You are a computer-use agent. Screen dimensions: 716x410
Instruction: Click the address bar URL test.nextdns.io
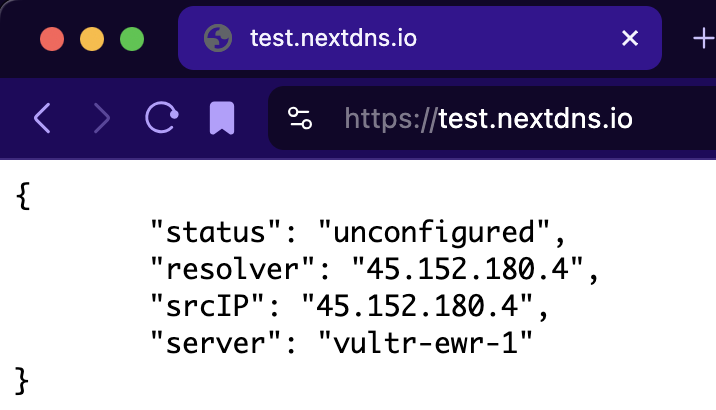click(x=535, y=119)
